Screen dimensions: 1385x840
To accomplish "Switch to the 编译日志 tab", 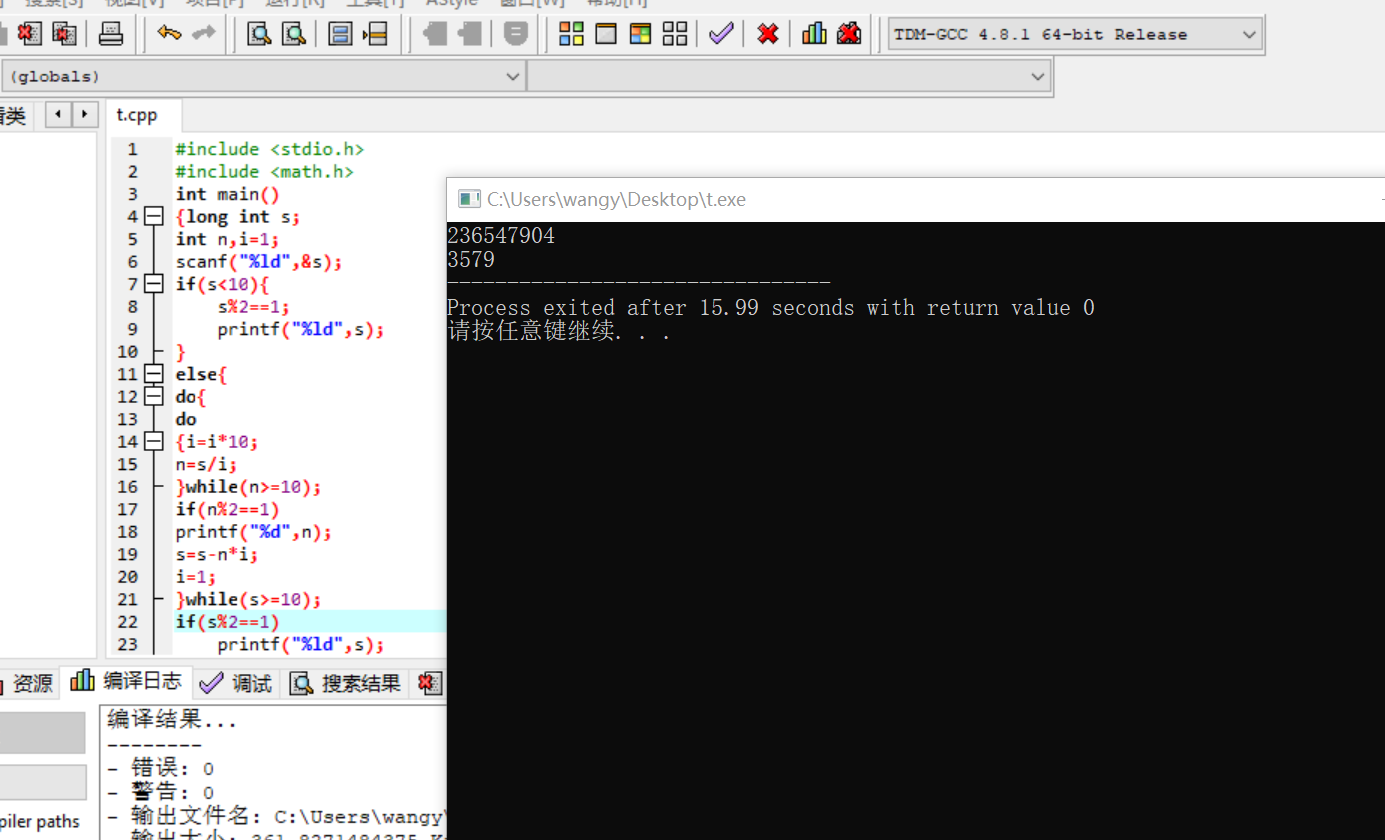I will [126, 682].
